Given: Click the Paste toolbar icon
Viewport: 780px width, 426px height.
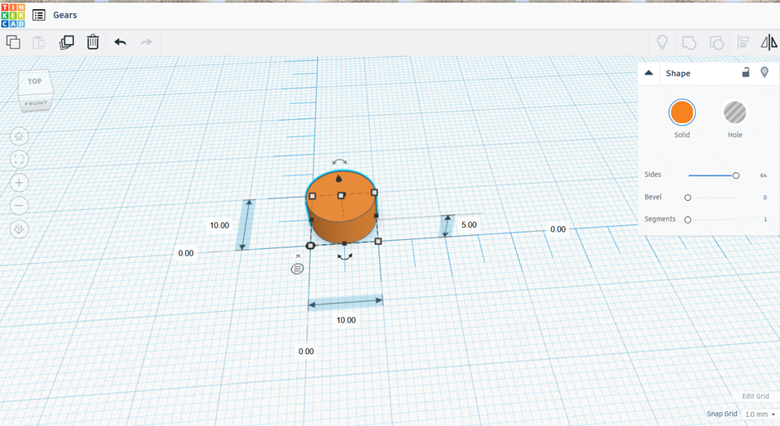Looking at the screenshot, I should 39,42.
